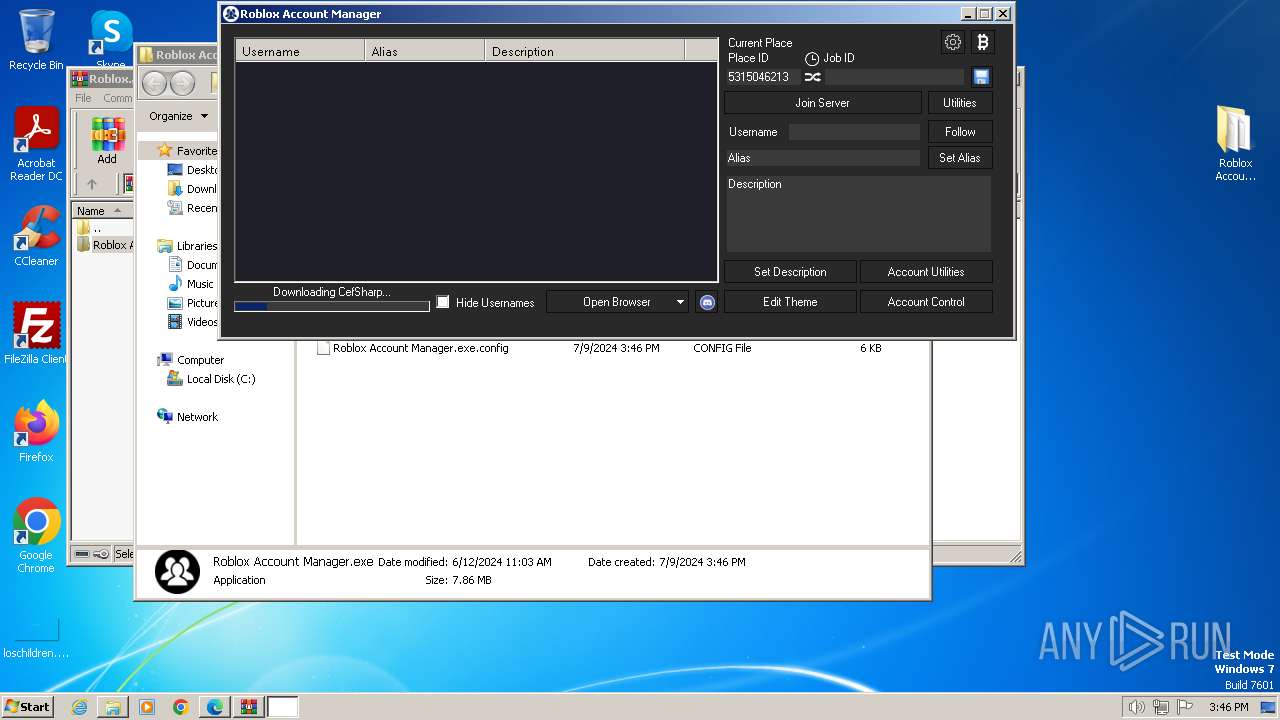The height and width of the screenshot is (720, 1280).
Task: Click the Start button
Action: click(x=27, y=707)
